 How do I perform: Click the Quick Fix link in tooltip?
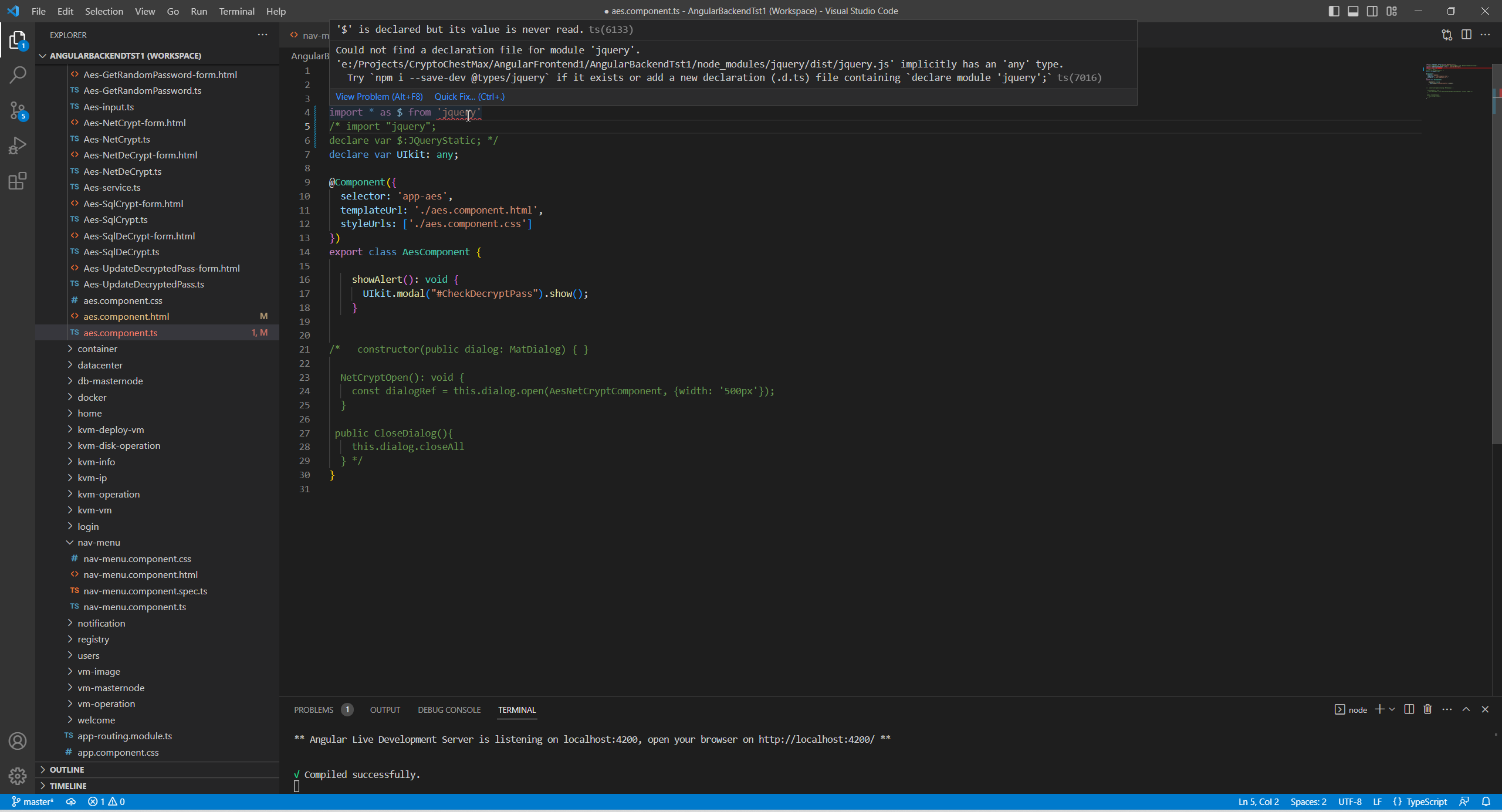(x=469, y=97)
